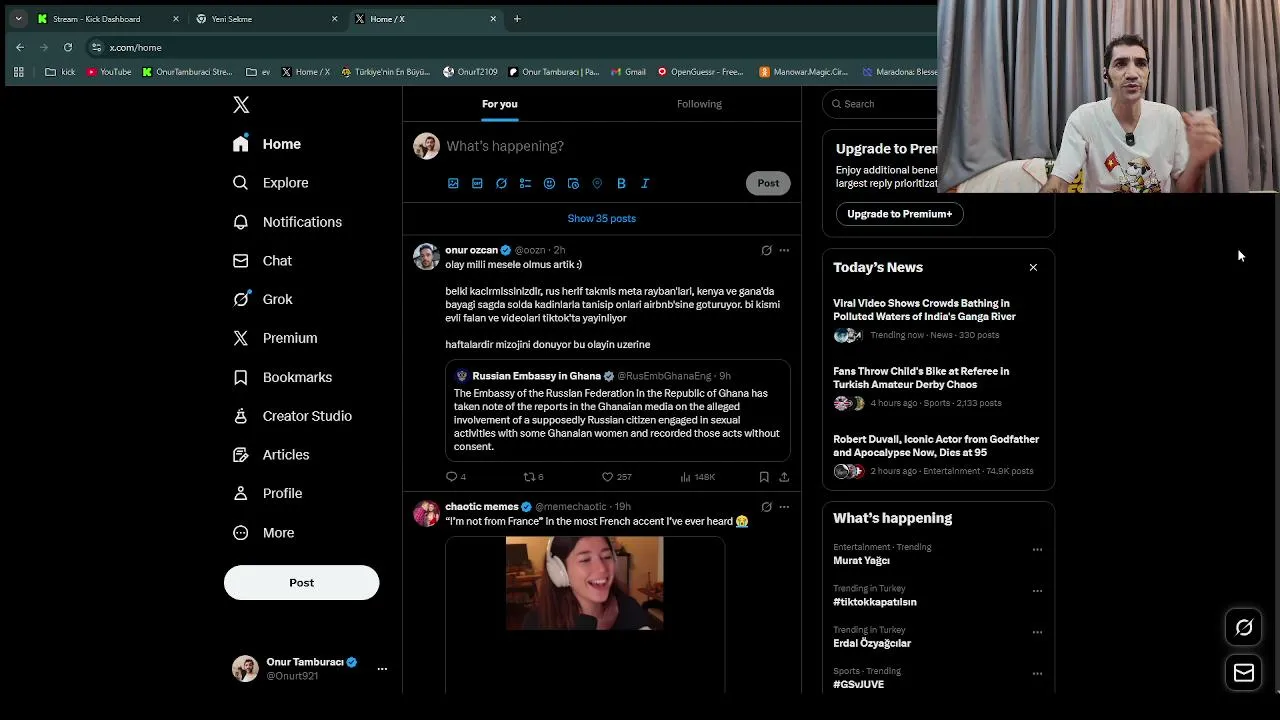The height and width of the screenshot is (720, 1280).
Task: Open Articles in the sidebar
Action: [x=271, y=455]
